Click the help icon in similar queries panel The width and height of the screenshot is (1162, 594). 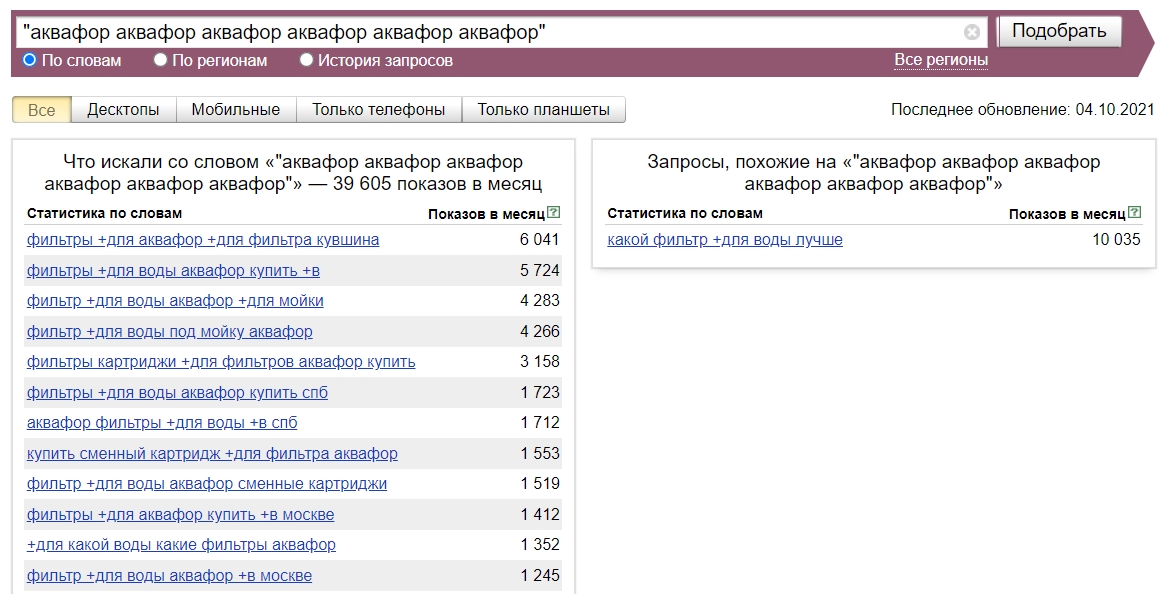point(1135,212)
